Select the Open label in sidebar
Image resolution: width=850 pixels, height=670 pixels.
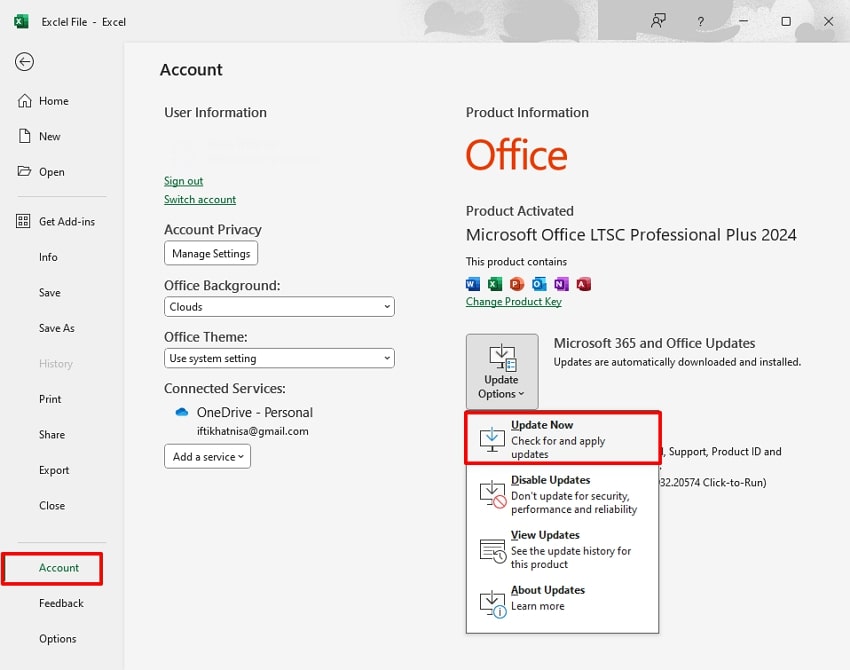click(x=52, y=172)
